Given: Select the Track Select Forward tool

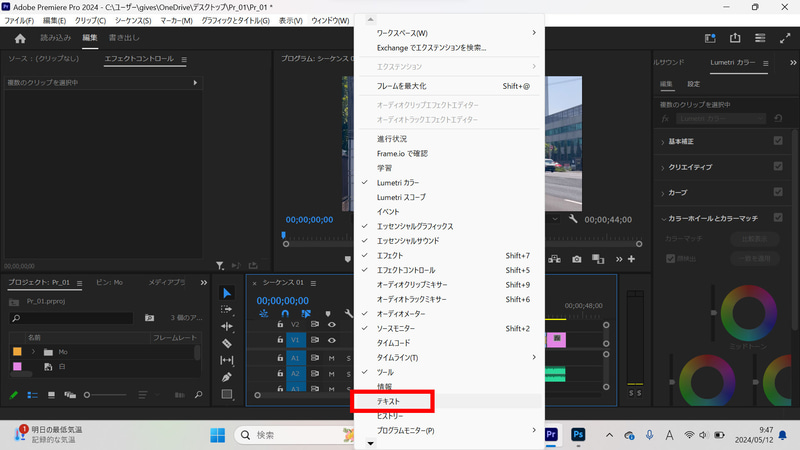Looking at the screenshot, I should coord(227,310).
